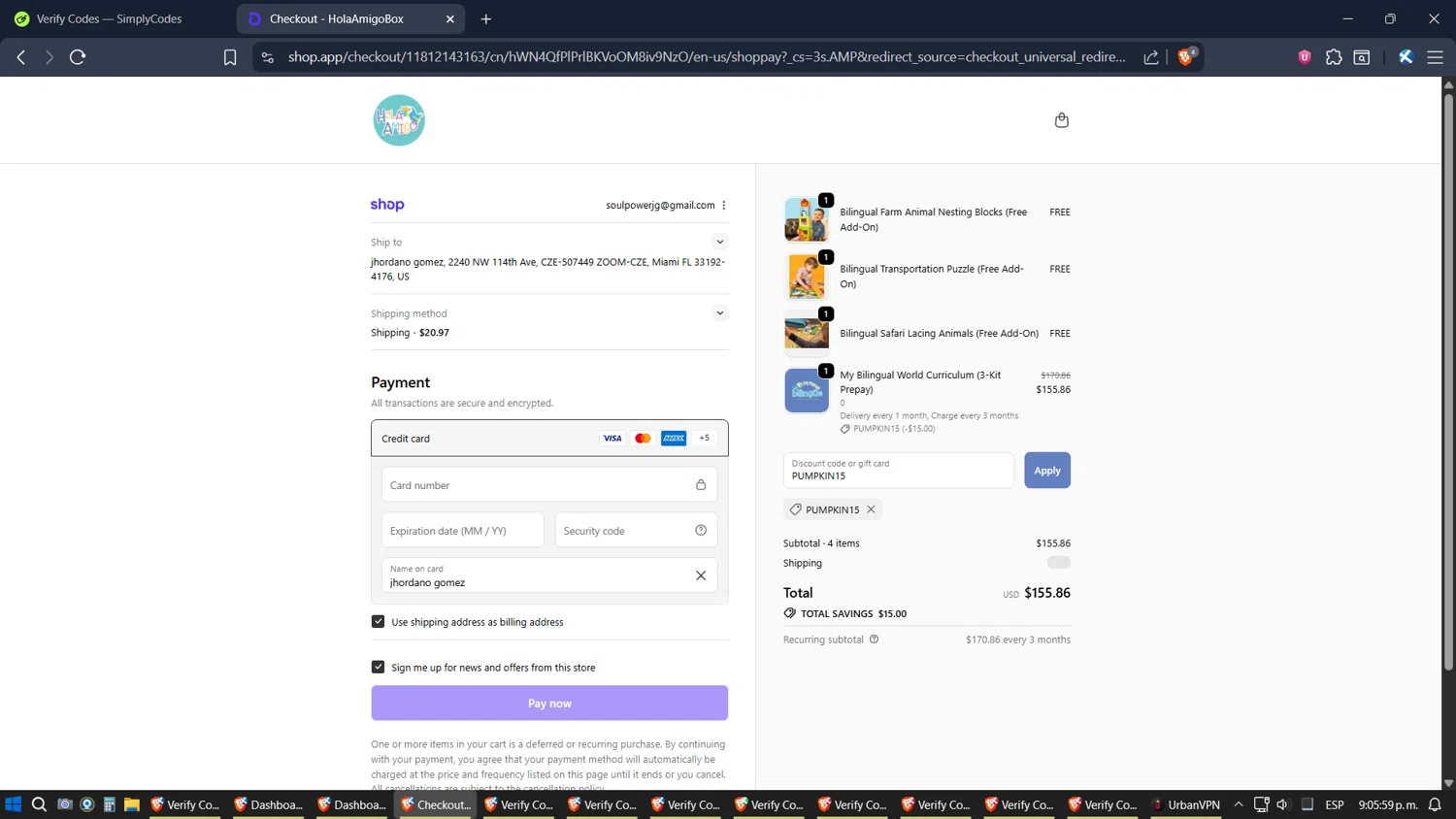Open a new browser tab
Screen dimensions: 1456x819
click(486, 18)
